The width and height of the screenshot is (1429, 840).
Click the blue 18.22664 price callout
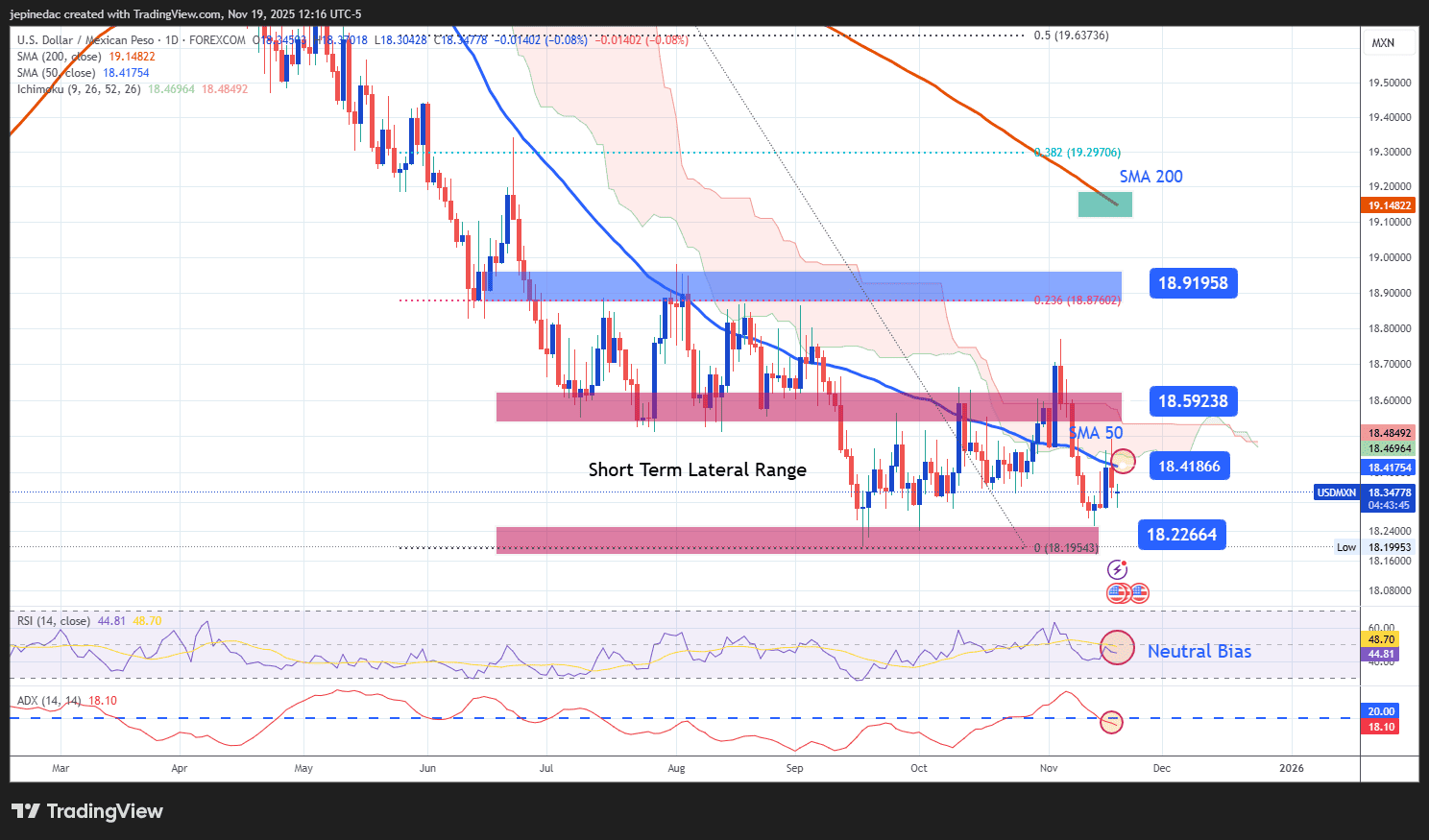pyautogui.click(x=1181, y=535)
